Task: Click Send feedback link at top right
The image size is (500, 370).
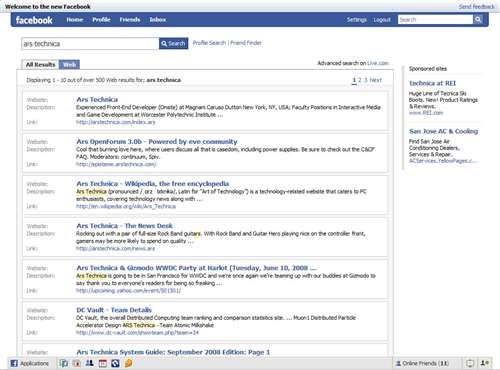Action: (477, 7)
